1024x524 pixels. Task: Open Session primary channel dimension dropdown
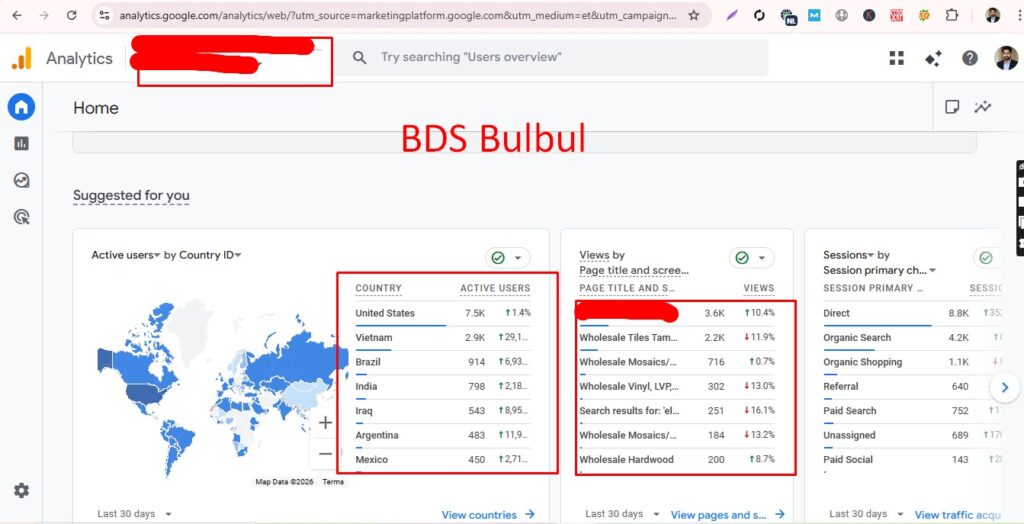pos(880,270)
